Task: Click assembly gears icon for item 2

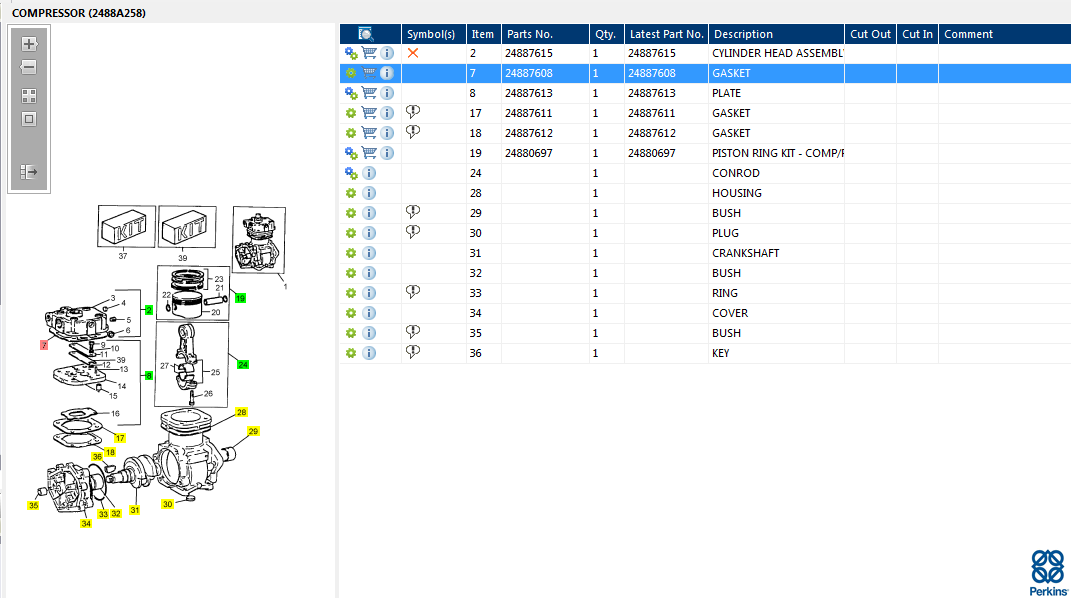Action: pyautogui.click(x=351, y=53)
